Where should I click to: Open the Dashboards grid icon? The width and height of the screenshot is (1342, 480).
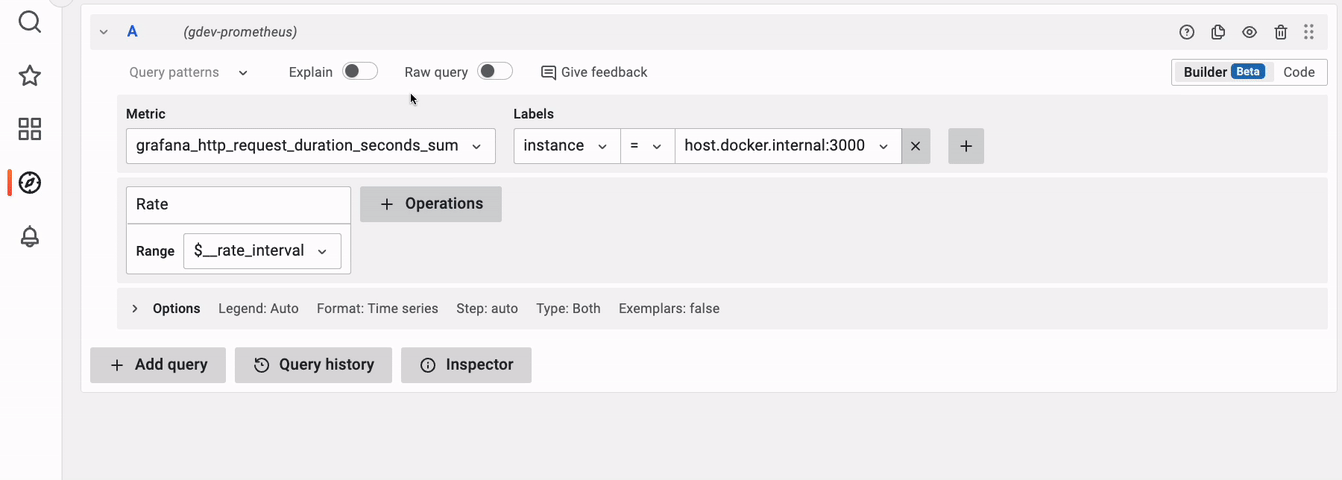click(30, 129)
